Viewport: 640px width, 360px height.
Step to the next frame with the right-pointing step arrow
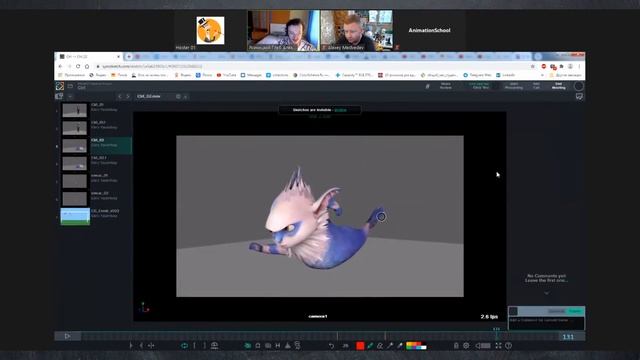pyautogui.click(x=131, y=346)
